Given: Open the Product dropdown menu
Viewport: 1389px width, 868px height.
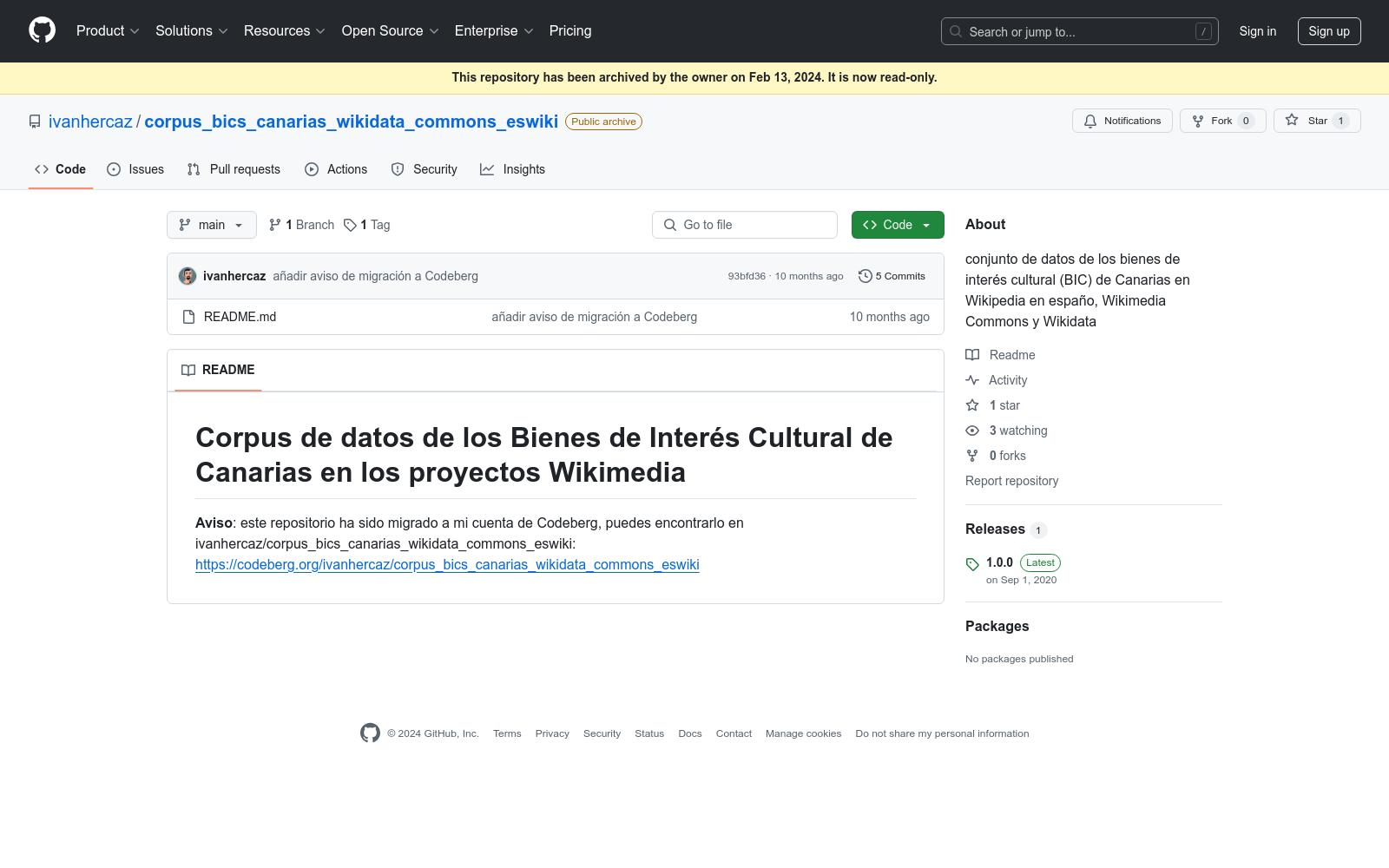Looking at the screenshot, I should point(108,31).
